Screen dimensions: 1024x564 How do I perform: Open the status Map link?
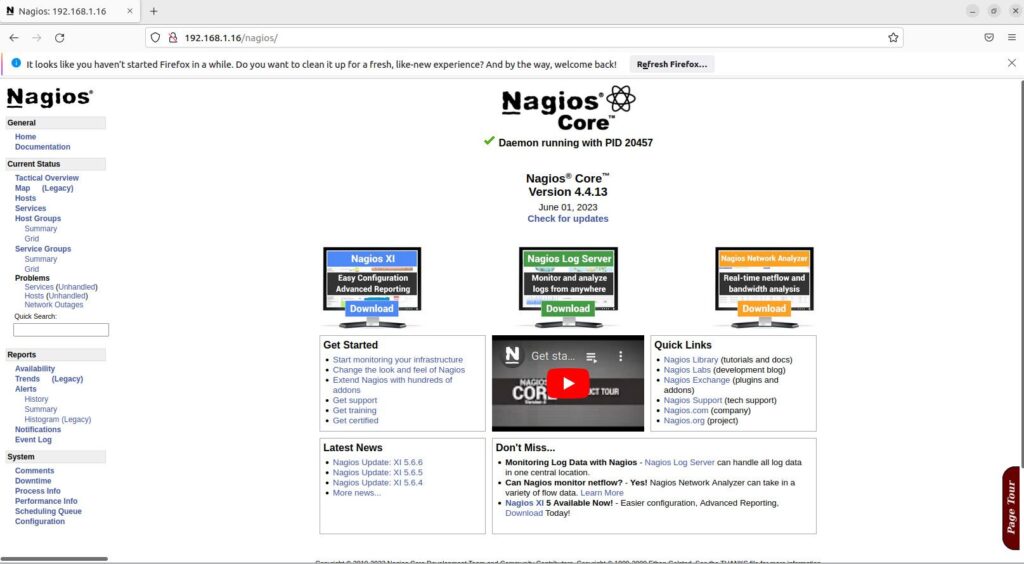coord(22,188)
